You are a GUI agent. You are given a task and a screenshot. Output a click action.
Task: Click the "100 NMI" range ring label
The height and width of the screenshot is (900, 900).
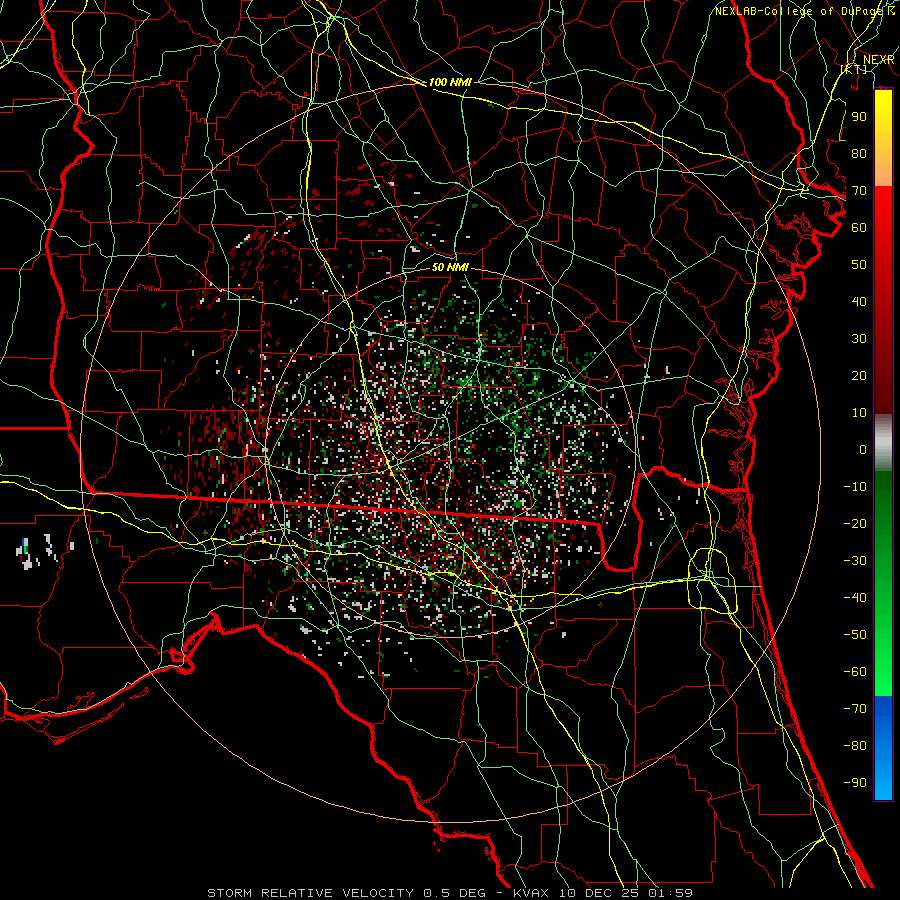coord(450,82)
